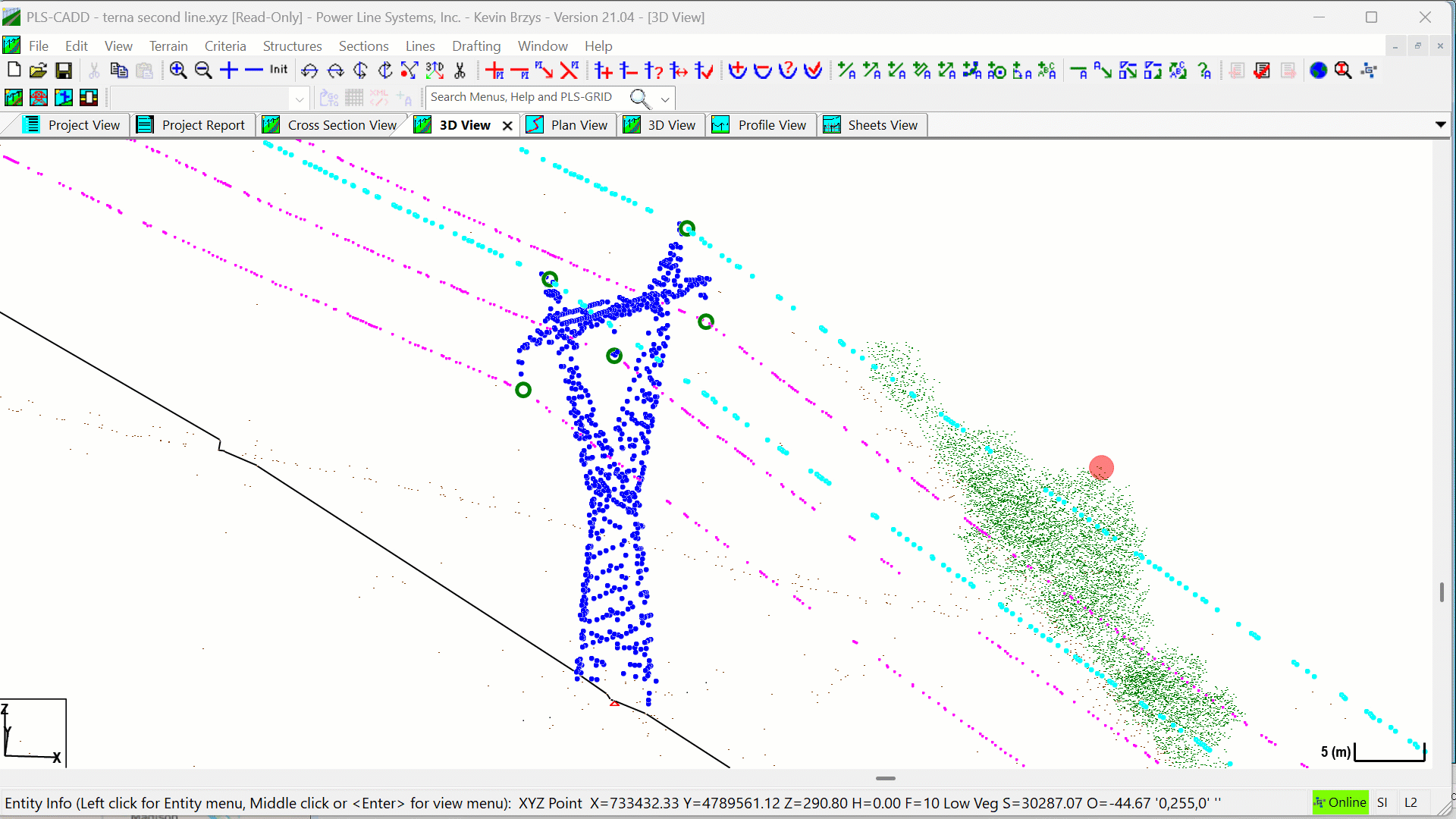Screen dimensions: 1456x819
Task: Open the empty toolbar combo box
Action: tap(300, 99)
